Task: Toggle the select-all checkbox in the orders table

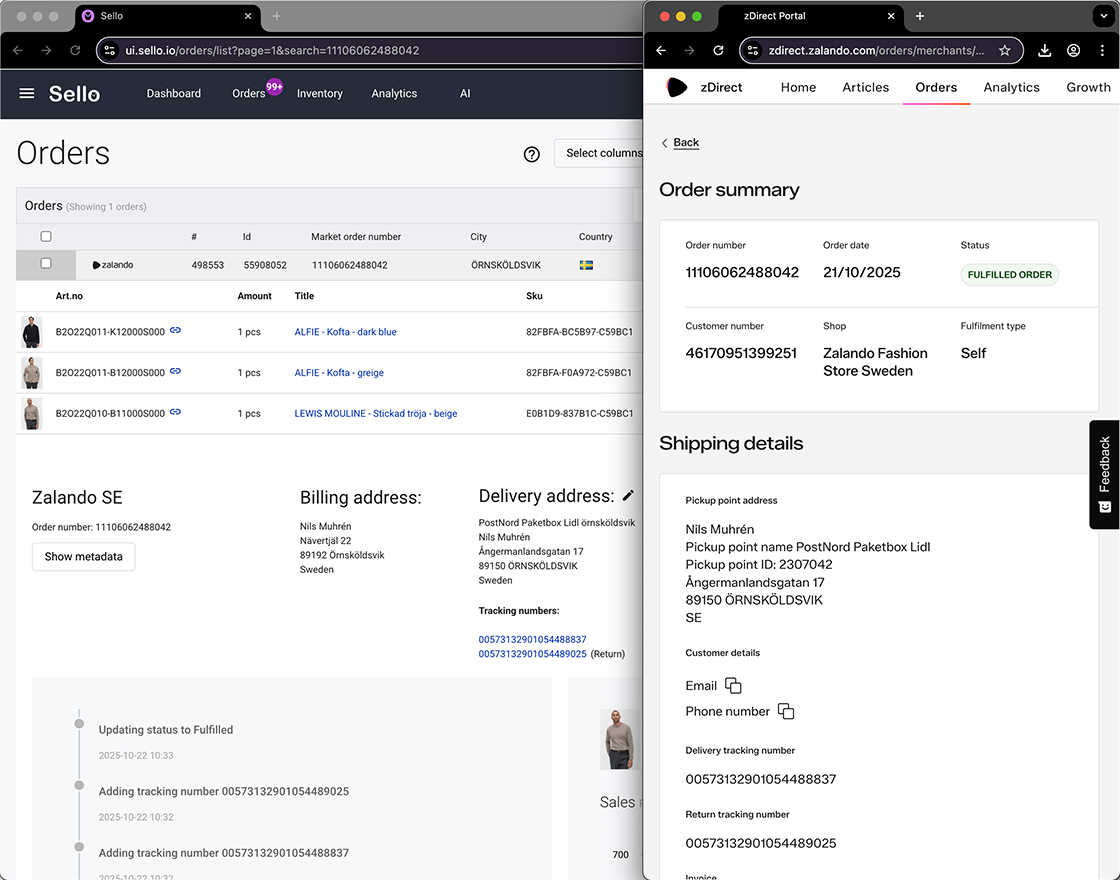Action: pyautogui.click(x=45, y=236)
